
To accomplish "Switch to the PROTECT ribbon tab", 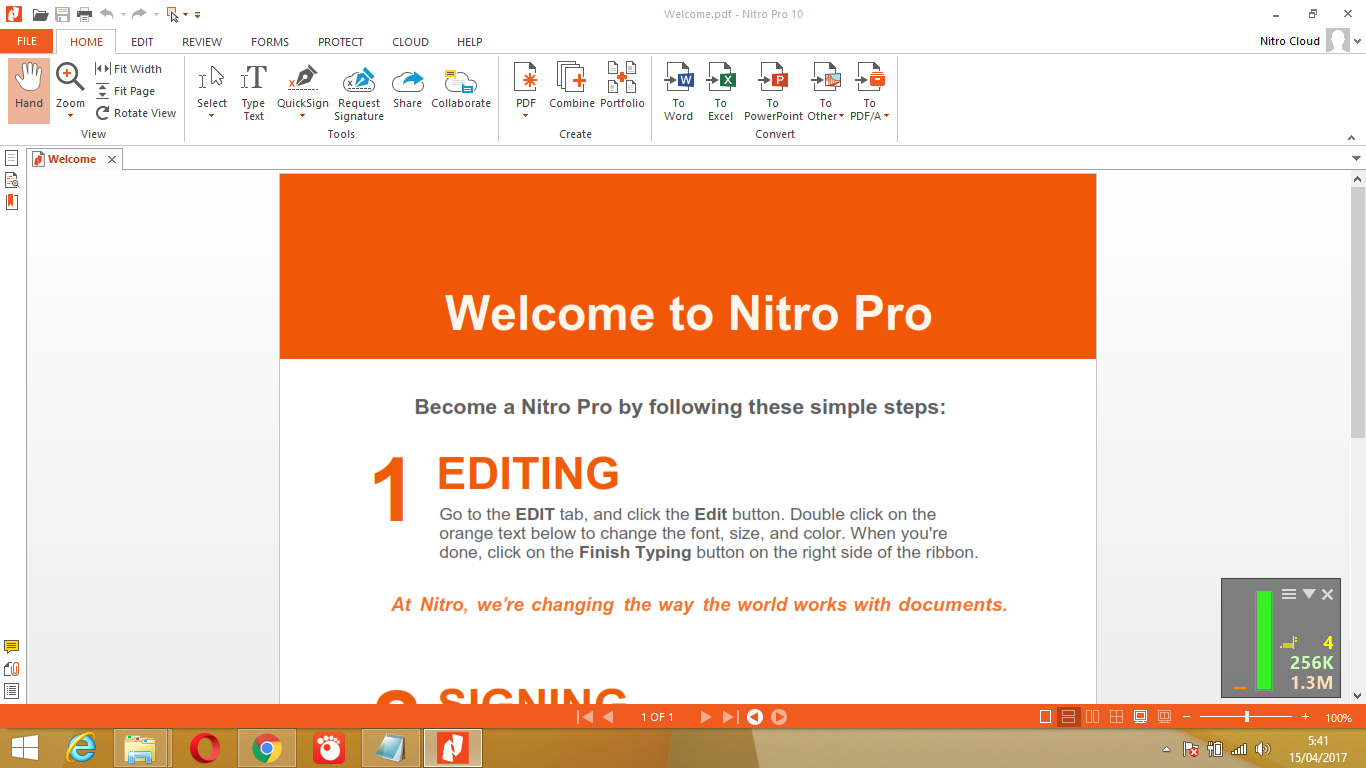I will (341, 42).
